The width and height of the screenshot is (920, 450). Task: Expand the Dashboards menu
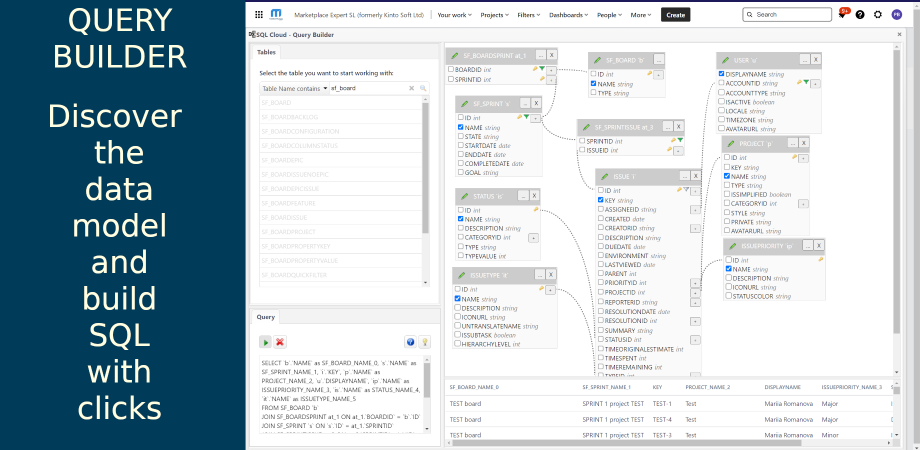pos(570,15)
